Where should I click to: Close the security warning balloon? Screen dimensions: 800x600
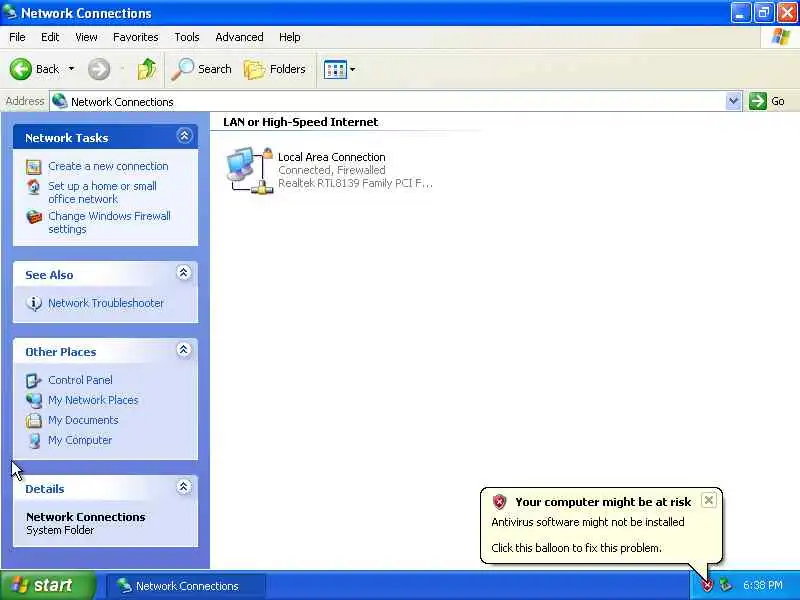[x=708, y=501]
